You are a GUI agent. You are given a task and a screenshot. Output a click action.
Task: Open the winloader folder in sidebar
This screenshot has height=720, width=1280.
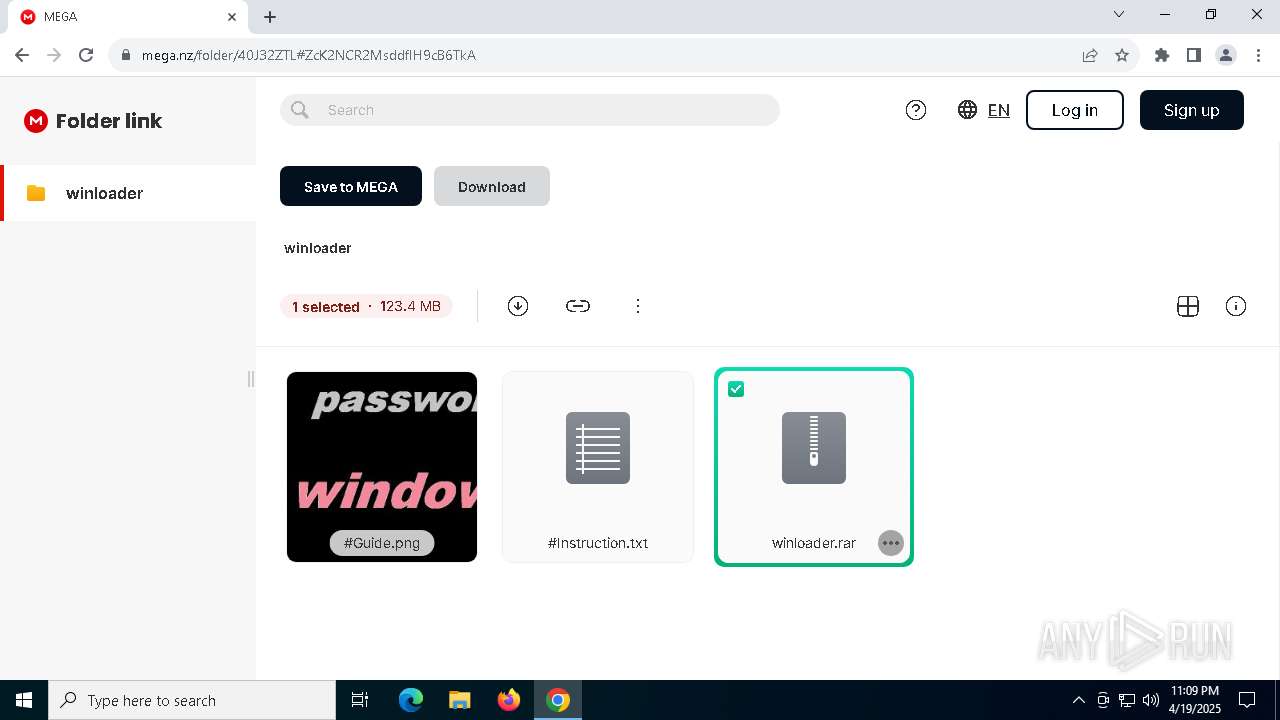[128, 193]
